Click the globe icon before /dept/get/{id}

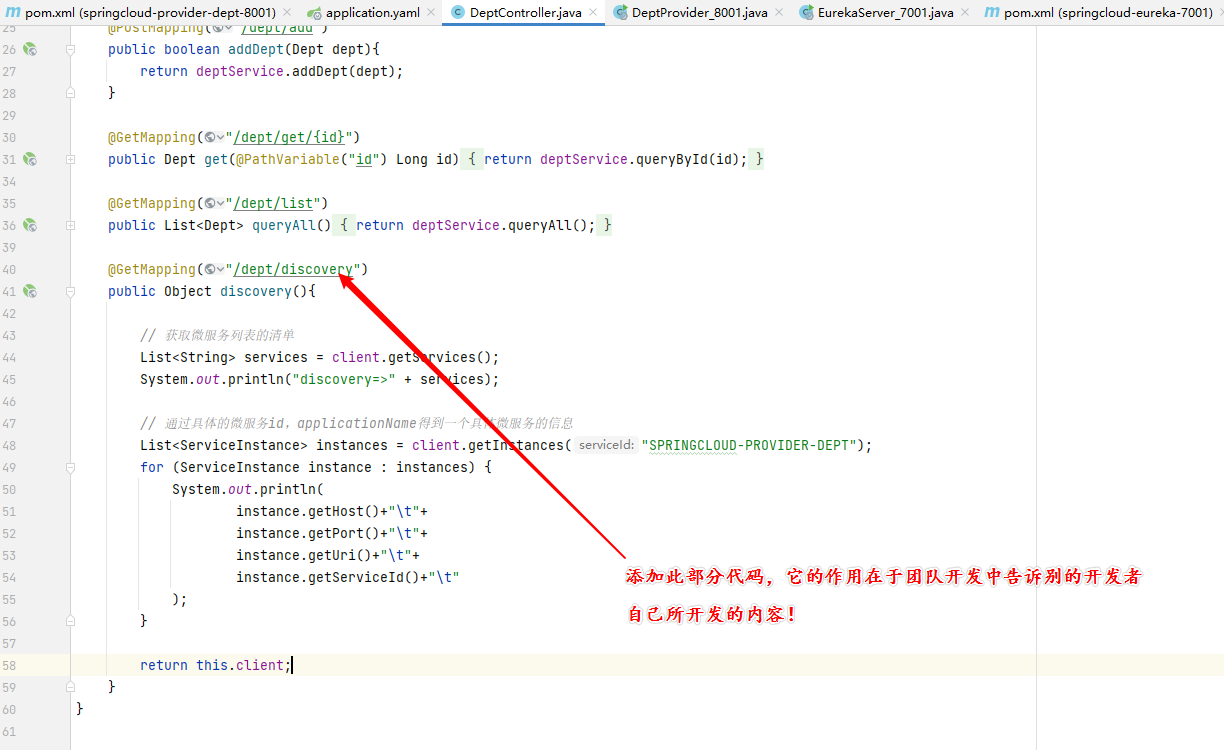click(x=211, y=137)
